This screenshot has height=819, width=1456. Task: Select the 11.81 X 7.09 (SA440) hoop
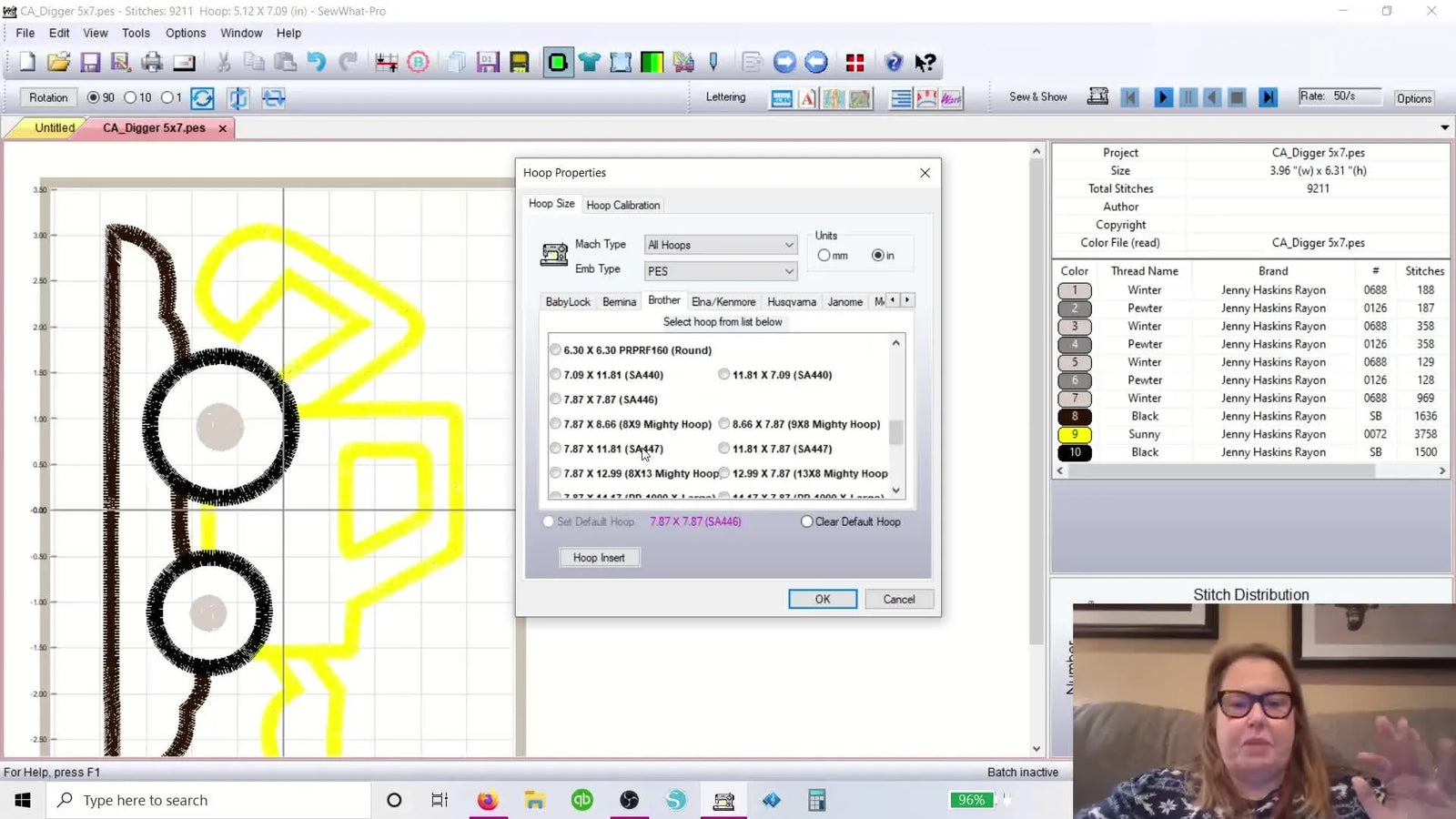pos(723,374)
